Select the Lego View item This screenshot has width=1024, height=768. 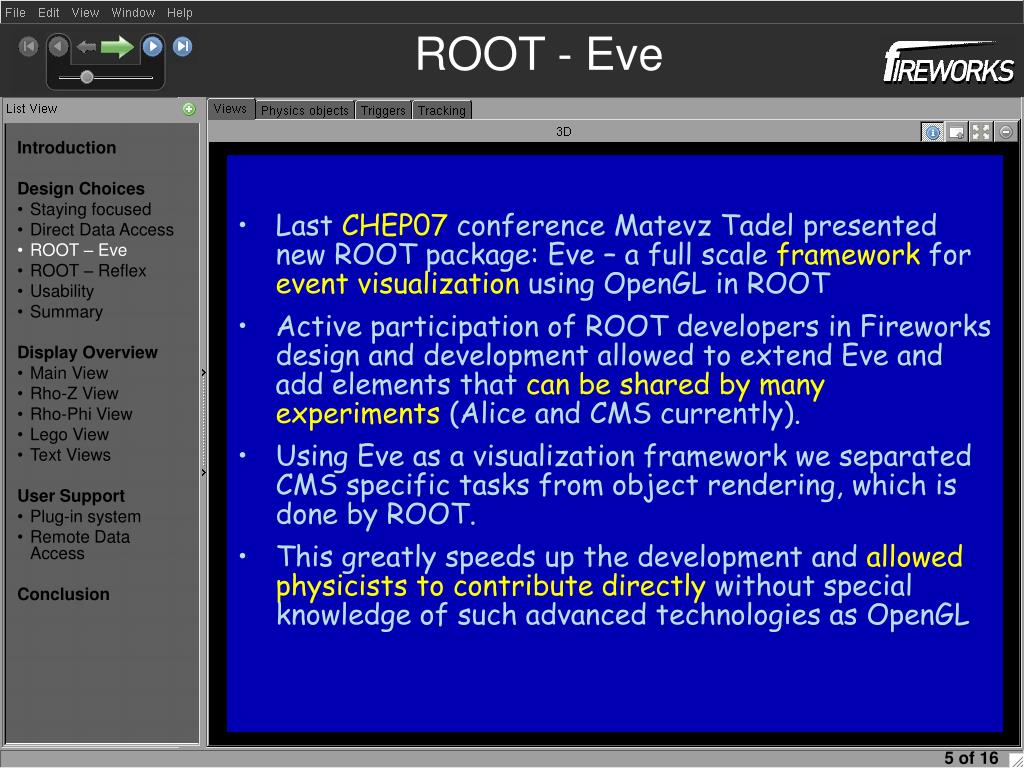click(69, 434)
